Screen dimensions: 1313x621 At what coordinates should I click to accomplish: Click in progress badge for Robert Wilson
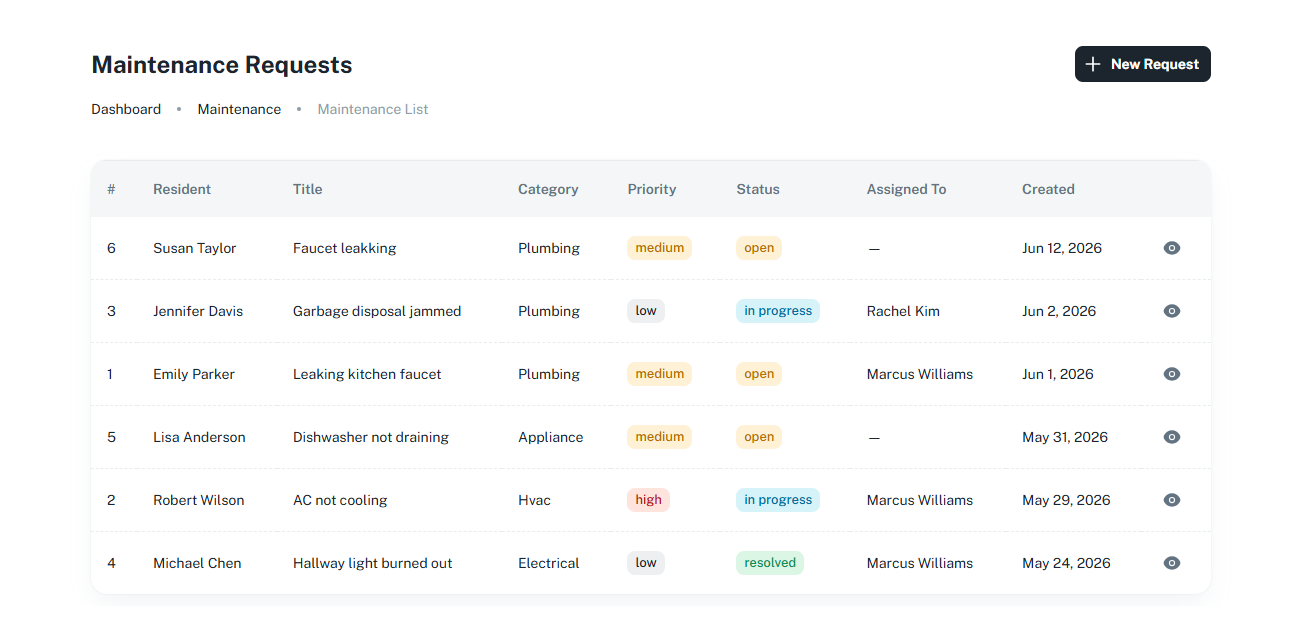coord(778,500)
